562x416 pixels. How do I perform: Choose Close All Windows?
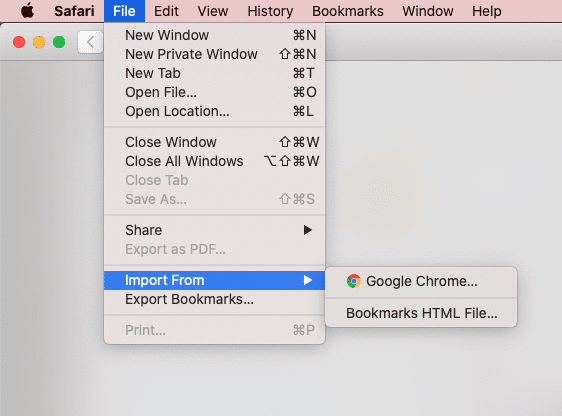point(214,161)
